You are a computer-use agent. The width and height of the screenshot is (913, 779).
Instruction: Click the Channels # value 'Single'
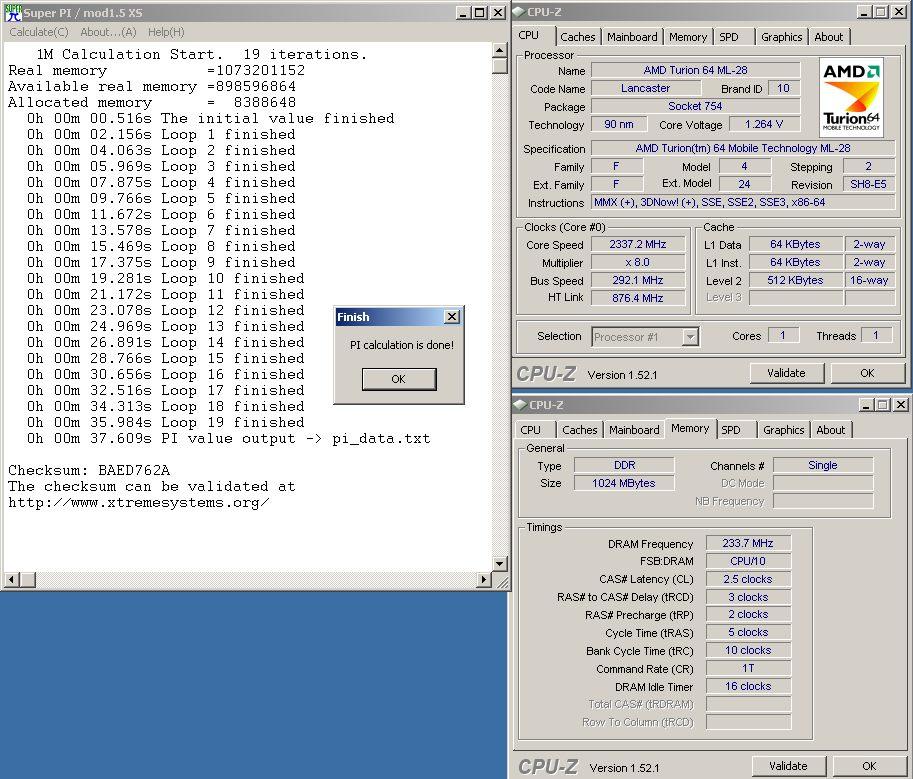(823, 465)
